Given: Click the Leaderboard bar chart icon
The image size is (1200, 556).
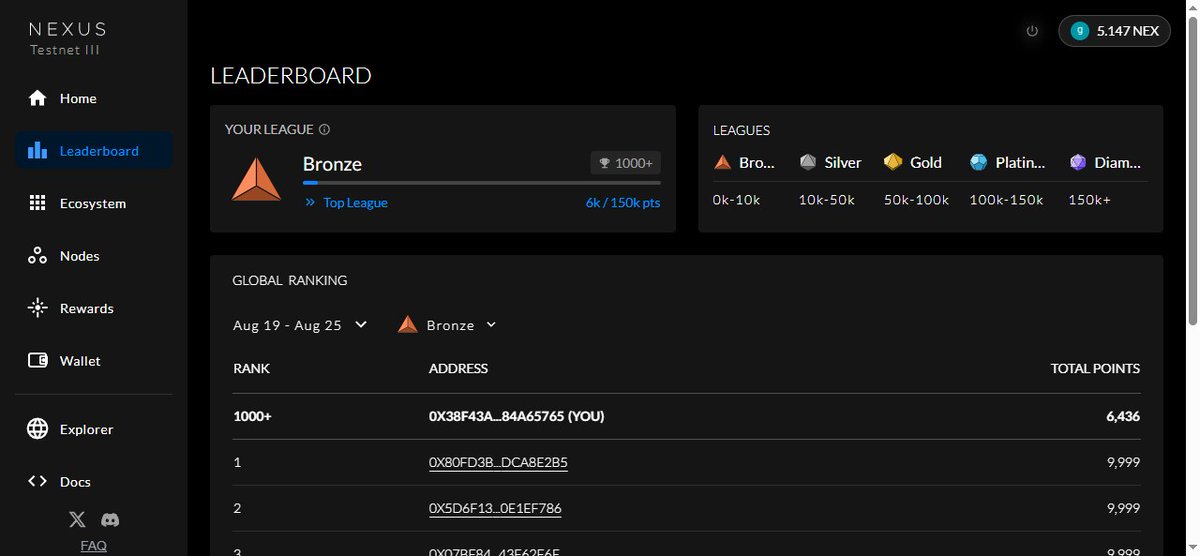Looking at the screenshot, I should [x=37, y=151].
